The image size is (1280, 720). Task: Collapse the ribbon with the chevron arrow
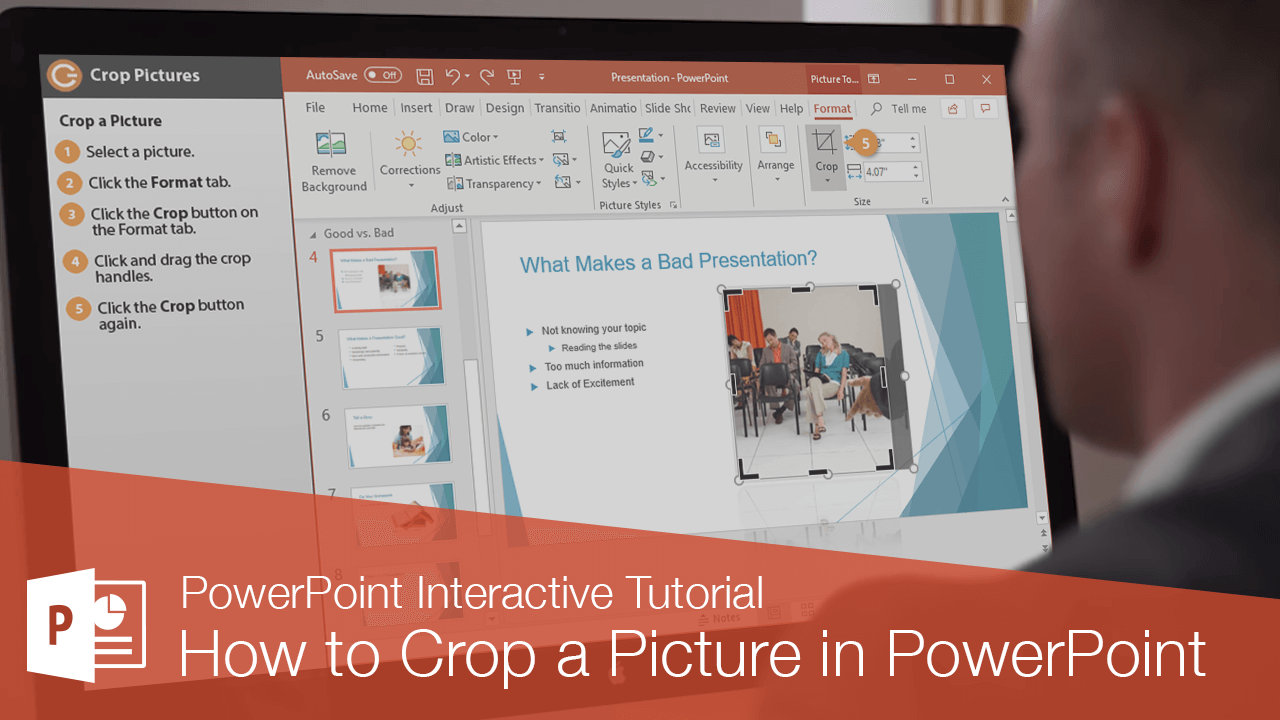coord(1005,199)
